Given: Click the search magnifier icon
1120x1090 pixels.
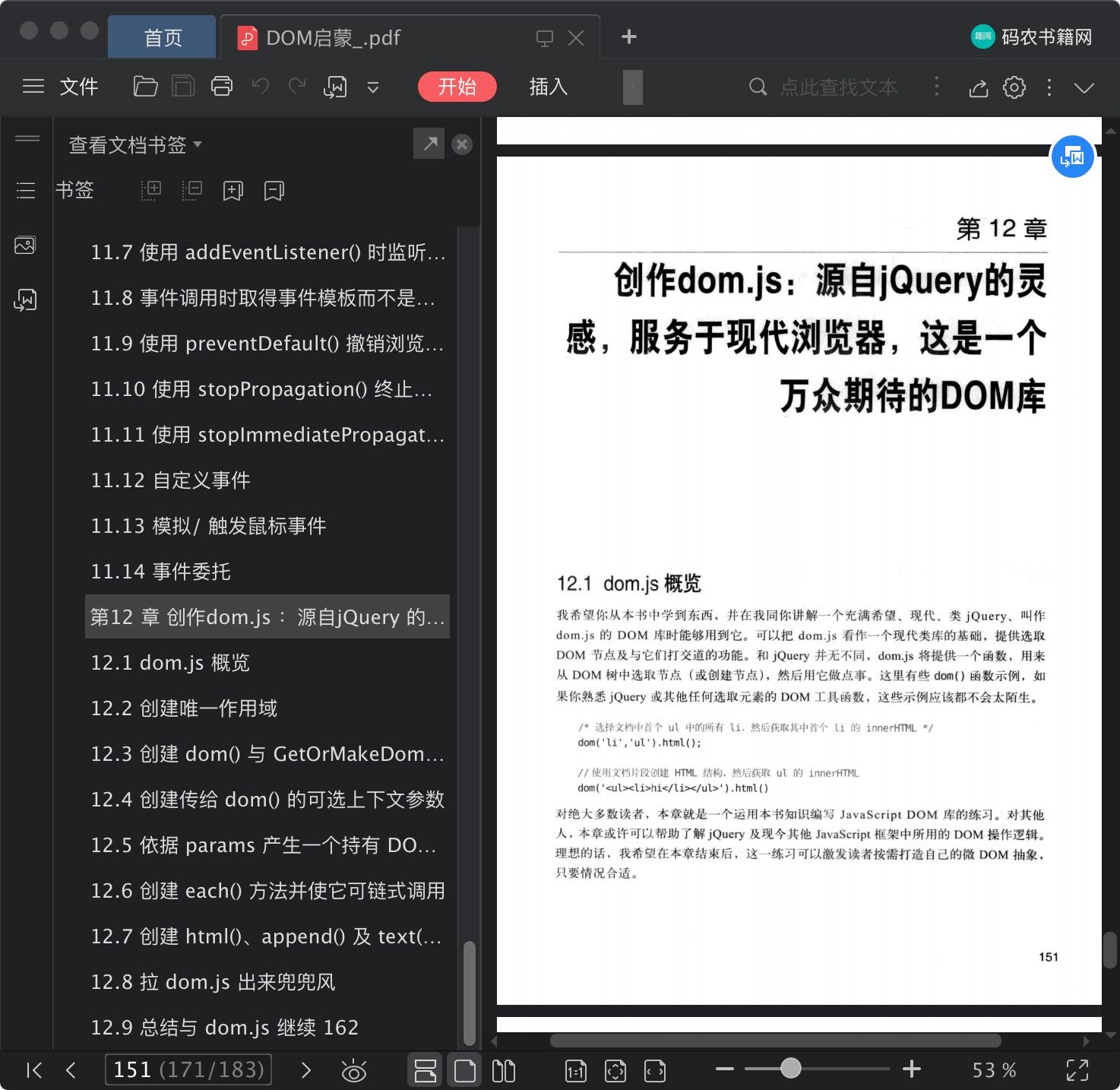Looking at the screenshot, I should tap(758, 87).
